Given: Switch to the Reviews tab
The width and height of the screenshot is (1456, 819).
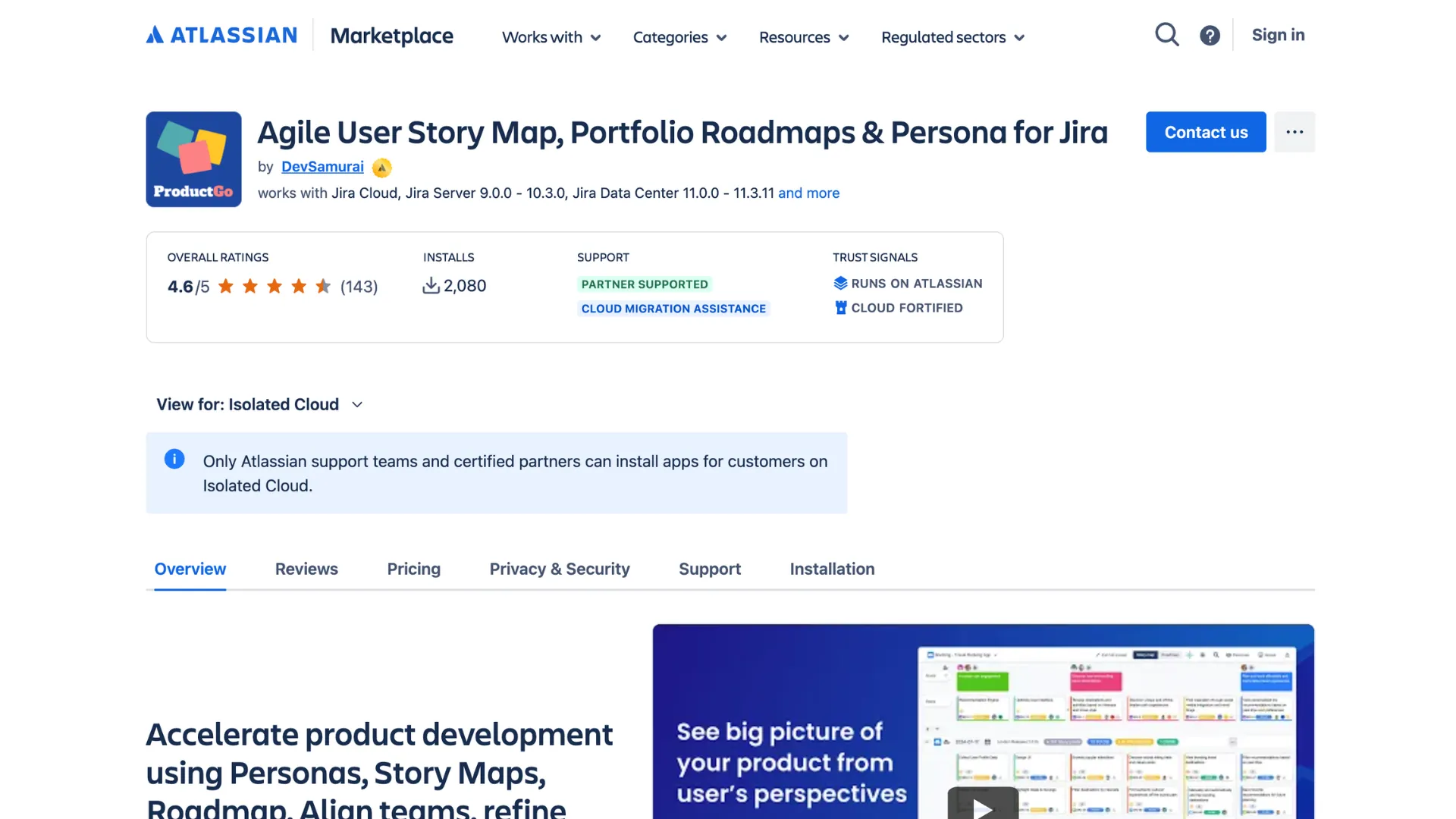Looking at the screenshot, I should point(306,570).
